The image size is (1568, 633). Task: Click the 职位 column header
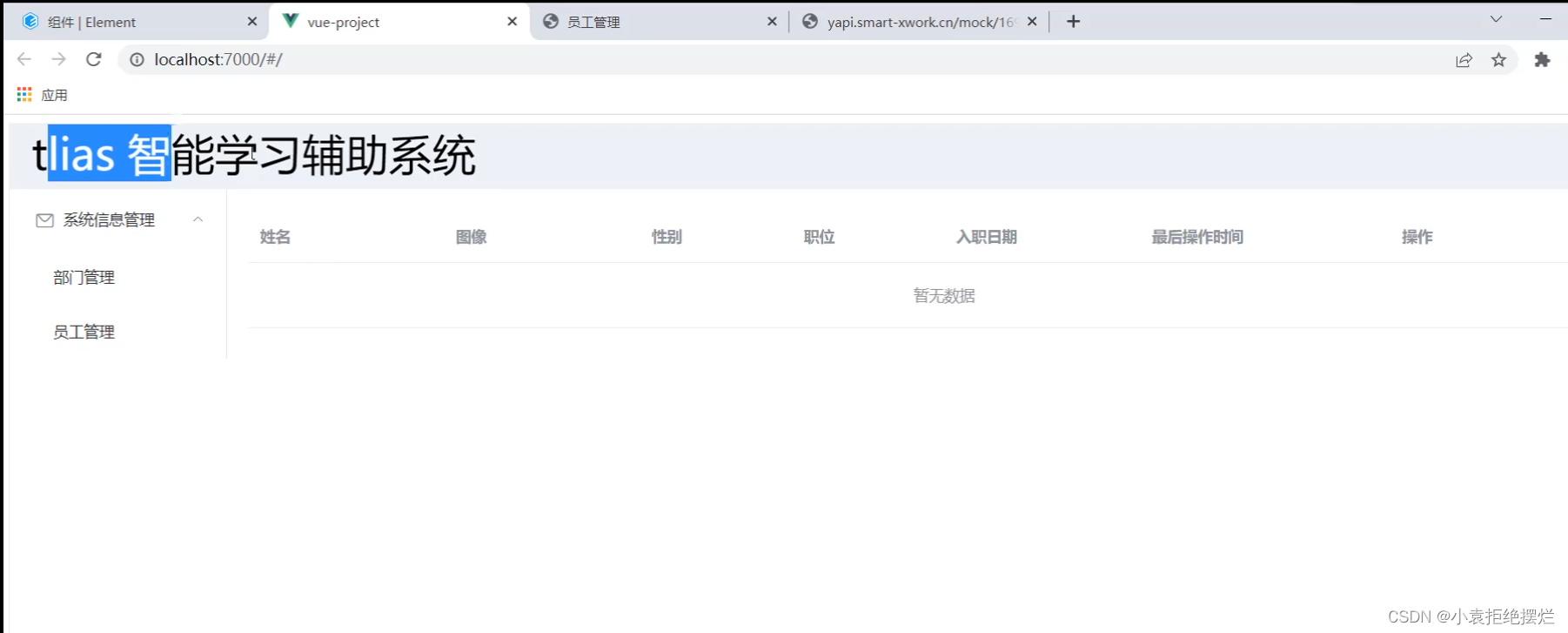[819, 237]
